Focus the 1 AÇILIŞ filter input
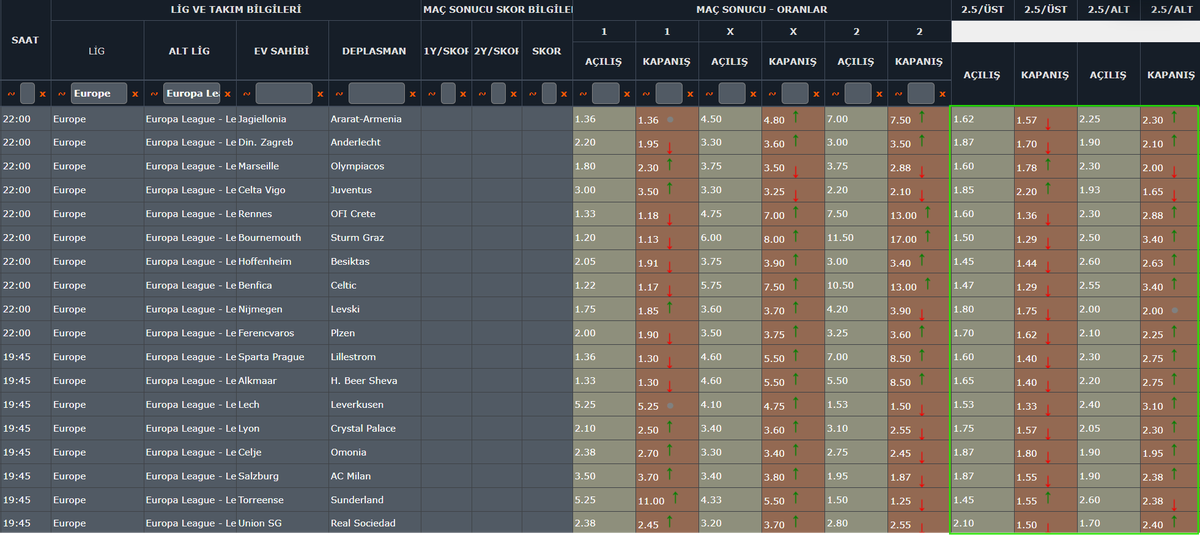The image size is (1200, 535). [606, 94]
